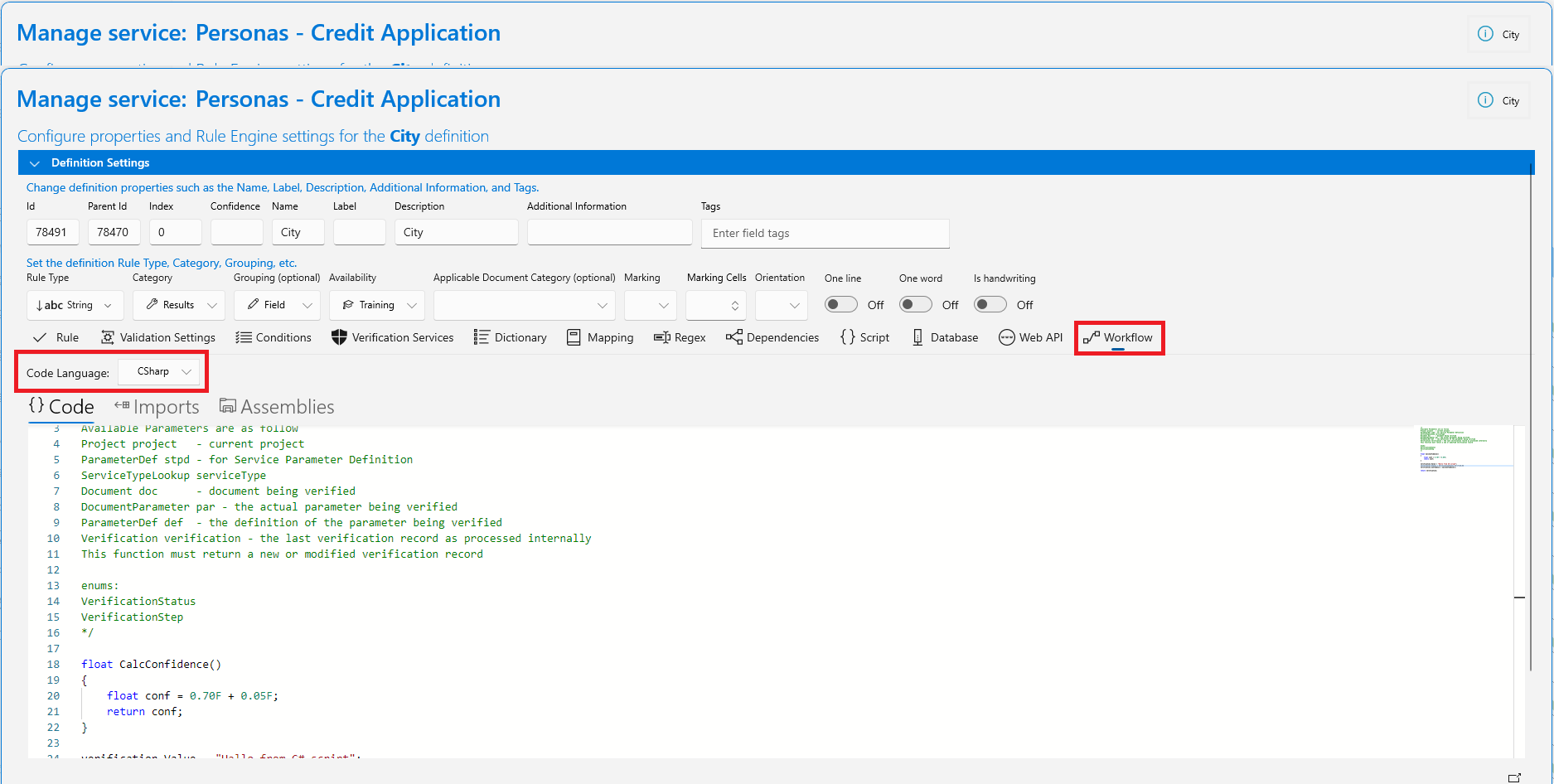This screenshot has height=784, width=1554.
Task: Open the Orientation dropdown
Action: point(782,305)
